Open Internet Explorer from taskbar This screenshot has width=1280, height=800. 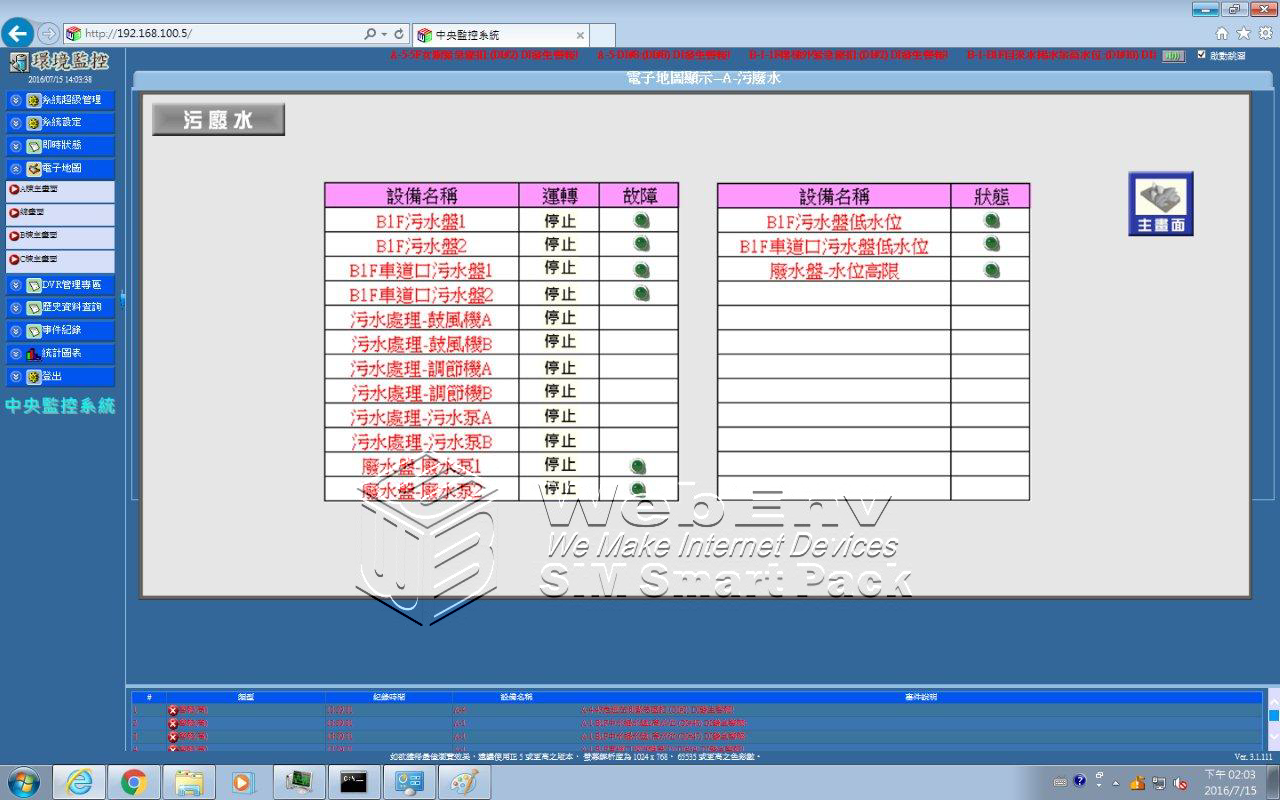pyautogui.click(x=79, y=781)
